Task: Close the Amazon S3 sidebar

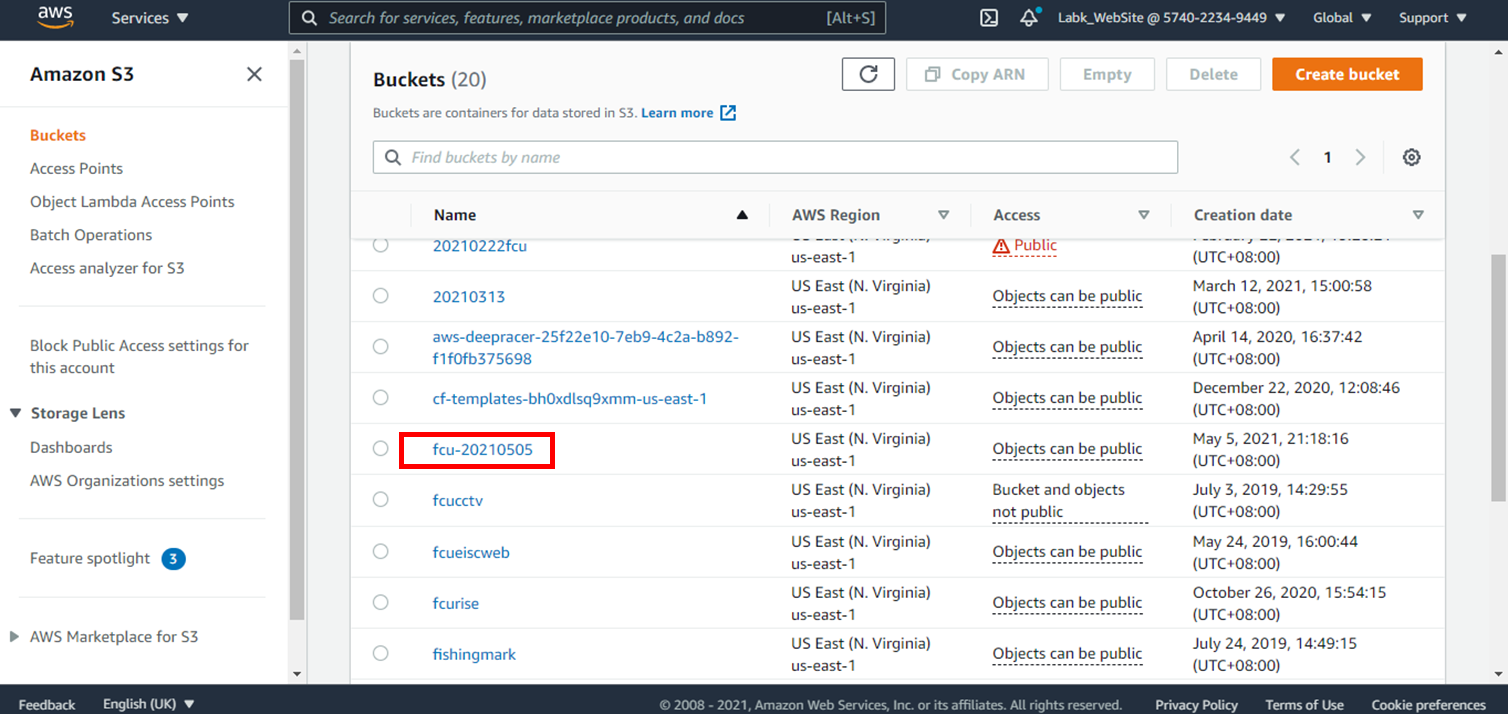Action: coord(254,74)
